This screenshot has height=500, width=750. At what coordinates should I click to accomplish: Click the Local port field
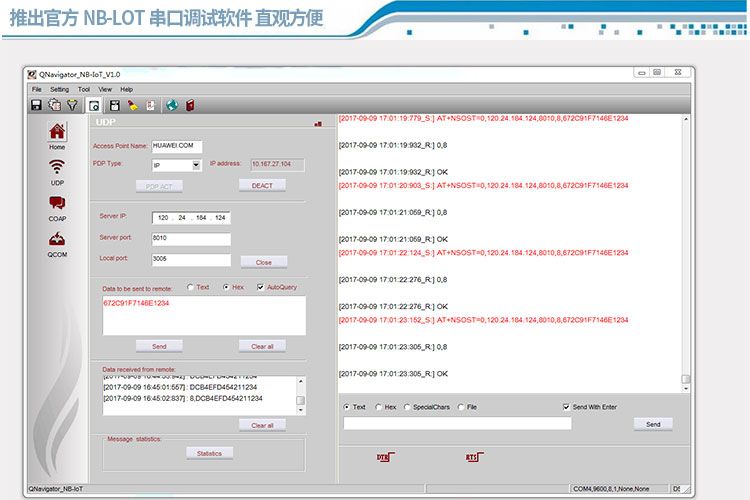(191, 260)
